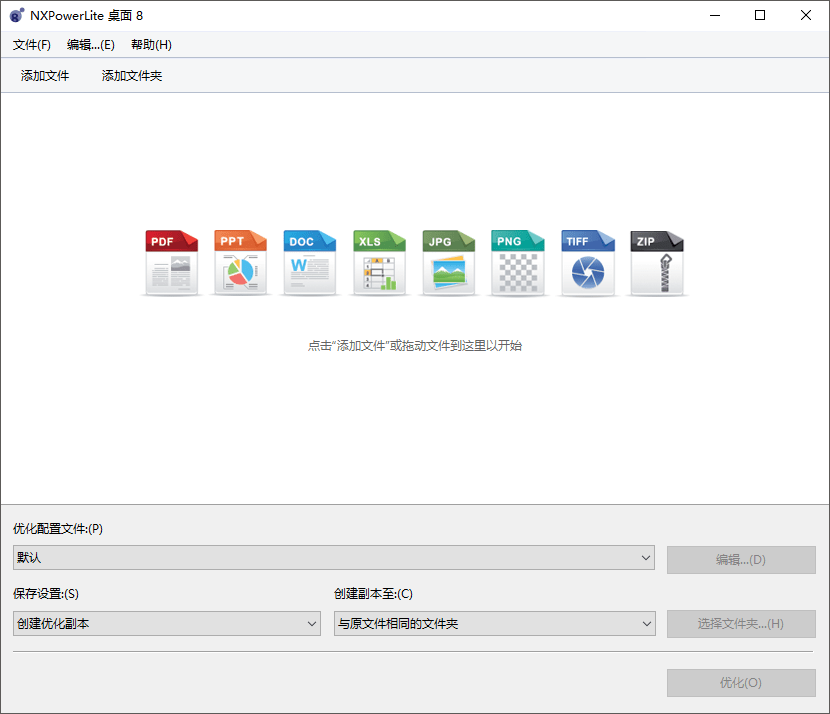
Task: Click the DOC file type icon
Action: click(310, 262)
